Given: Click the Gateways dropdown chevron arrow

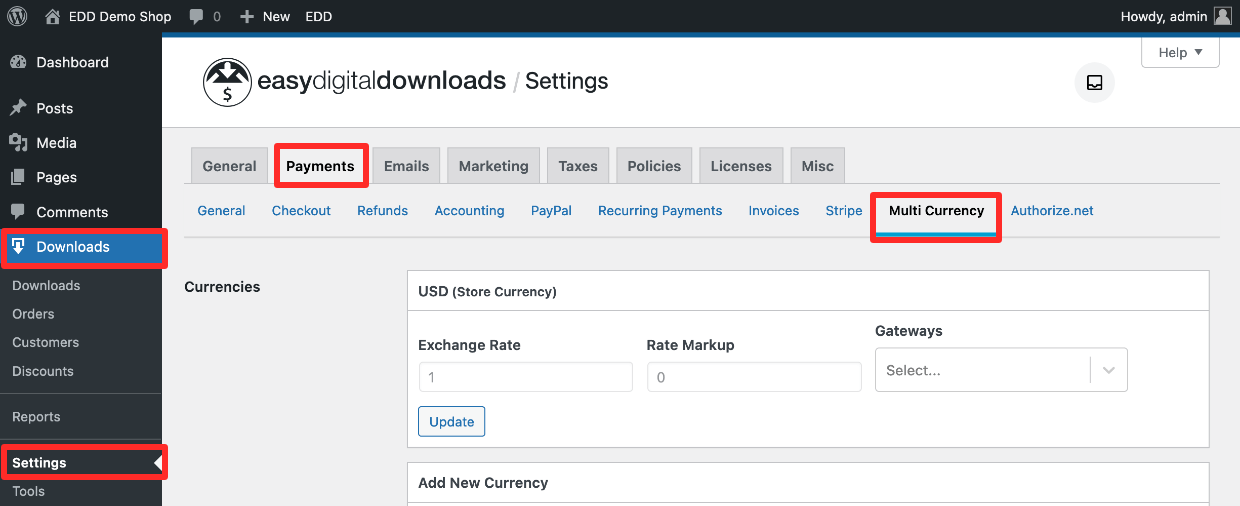Looking at the screenshot, I should pos(1109,370).
